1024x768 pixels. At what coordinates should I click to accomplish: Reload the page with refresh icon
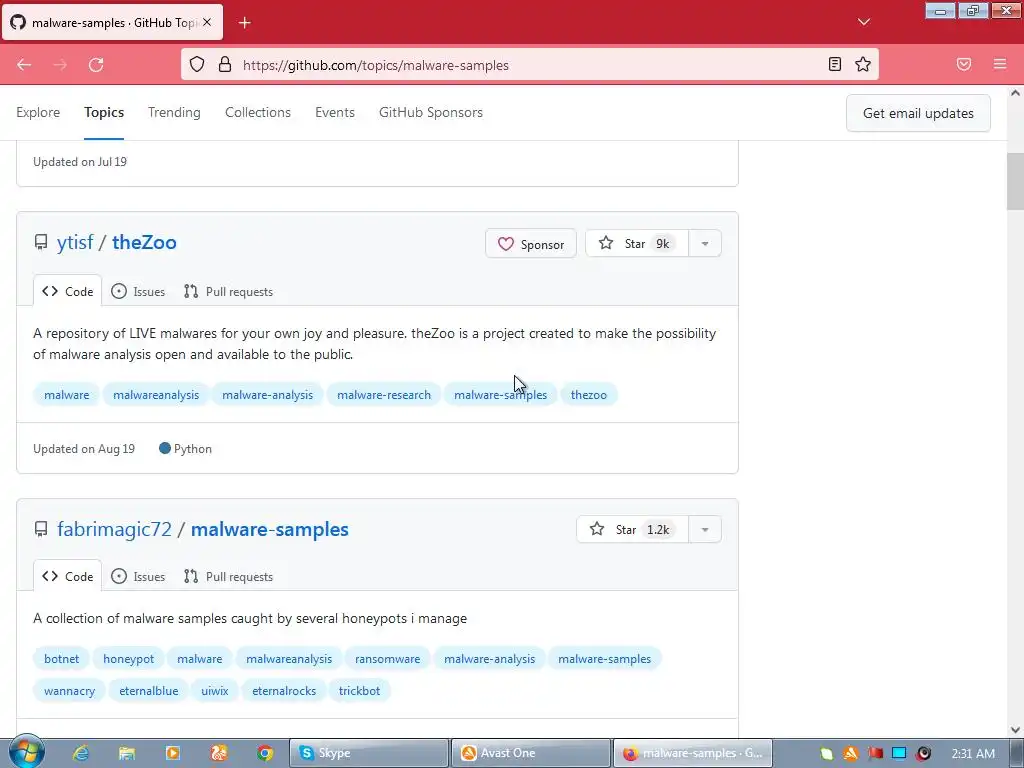(x=96, y=65)
